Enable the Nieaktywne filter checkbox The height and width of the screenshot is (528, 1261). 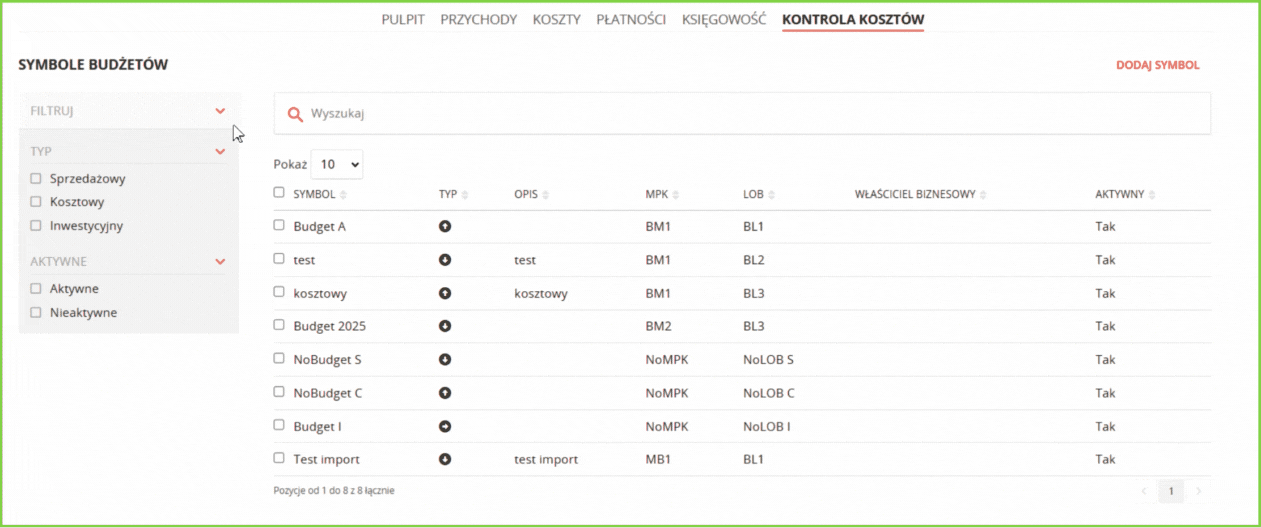[x=36, y=312]
